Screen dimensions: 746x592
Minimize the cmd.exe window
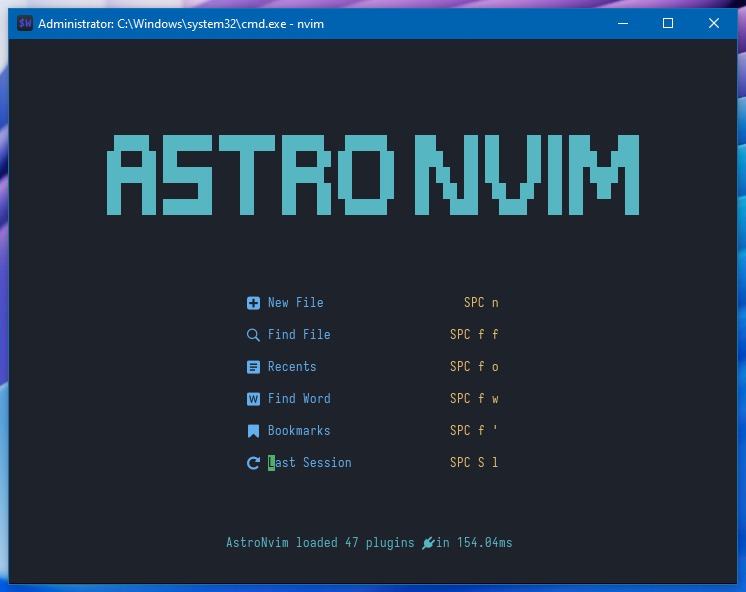point(623,23)
